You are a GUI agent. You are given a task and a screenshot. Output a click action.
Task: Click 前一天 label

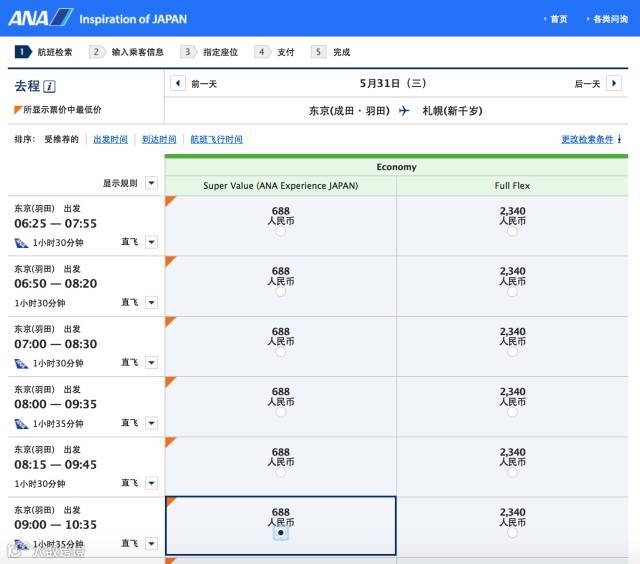click(x=204, y=84)
